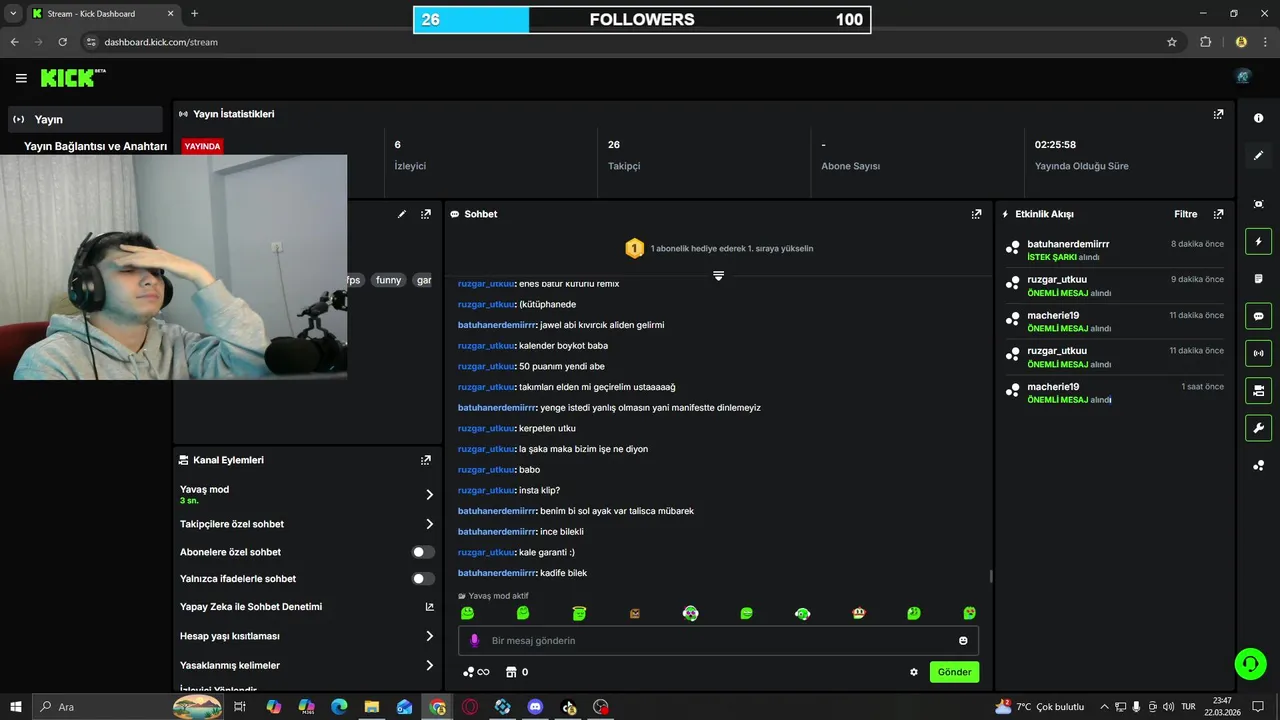
Task: Open the info icon in right sidebar
Action: pyautogui.click(x=1258, y=118)
